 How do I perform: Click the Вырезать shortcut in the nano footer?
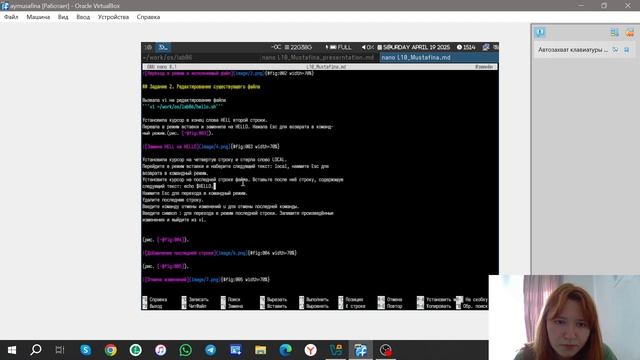pyautogui.click(x=273, y=299)
